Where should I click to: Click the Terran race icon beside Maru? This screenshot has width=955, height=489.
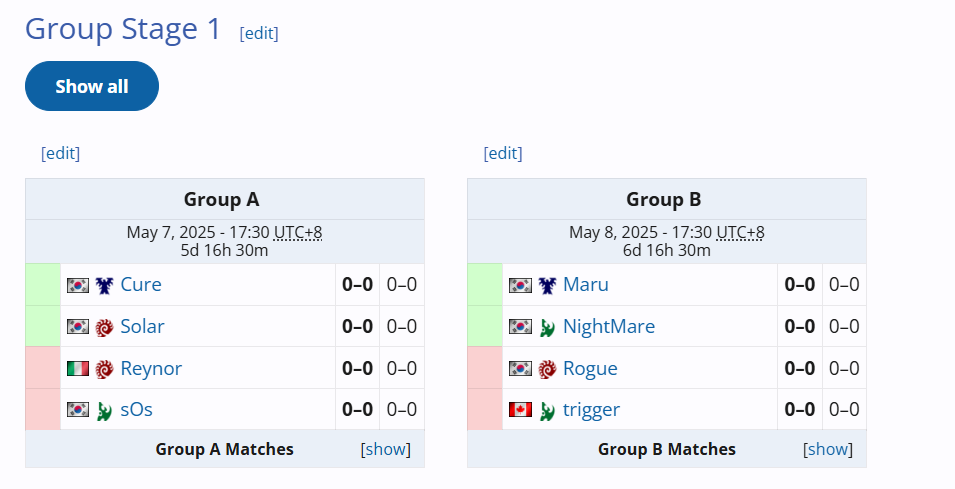pos(547,285)
